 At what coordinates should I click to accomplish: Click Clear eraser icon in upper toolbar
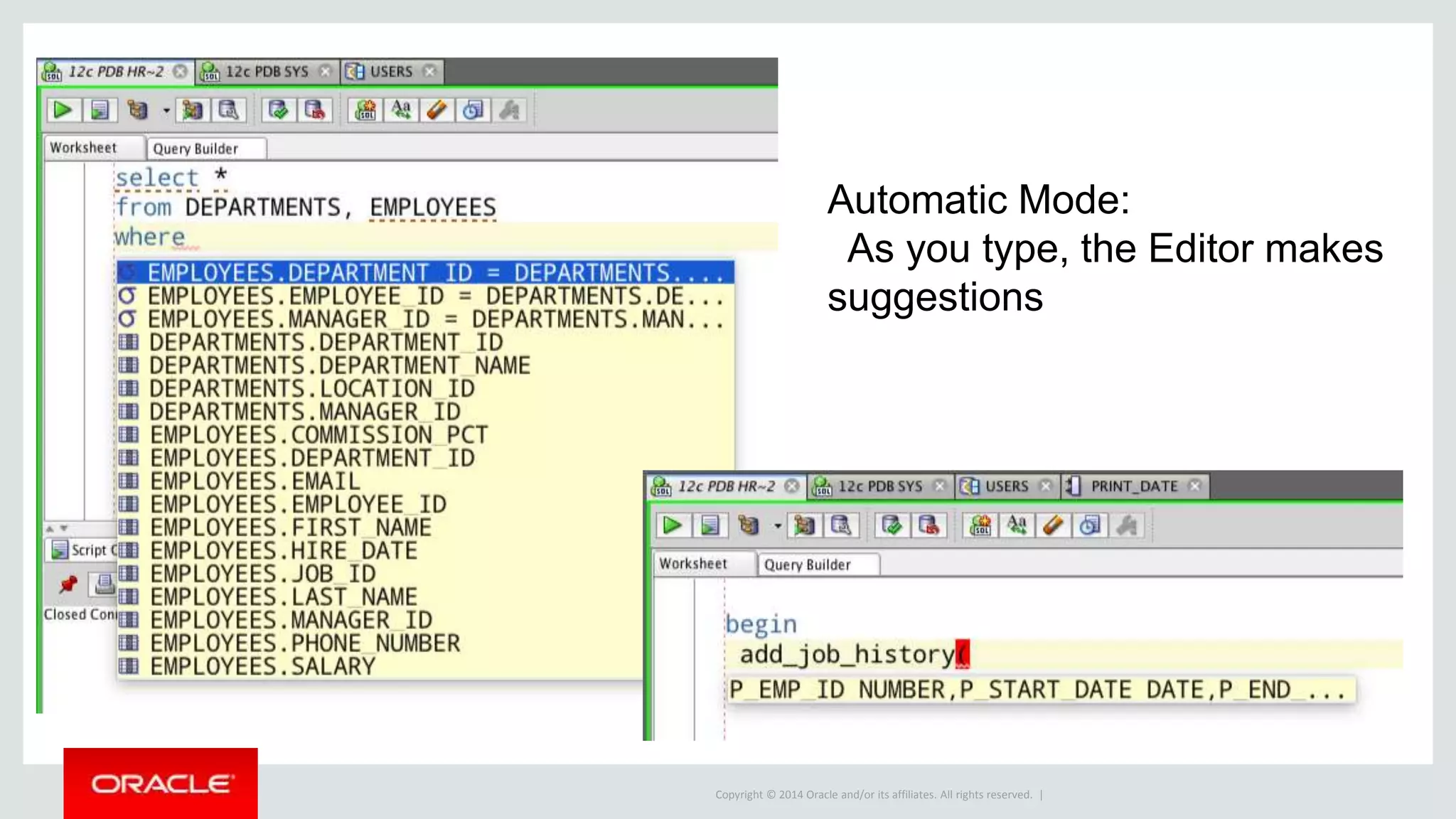437,110
